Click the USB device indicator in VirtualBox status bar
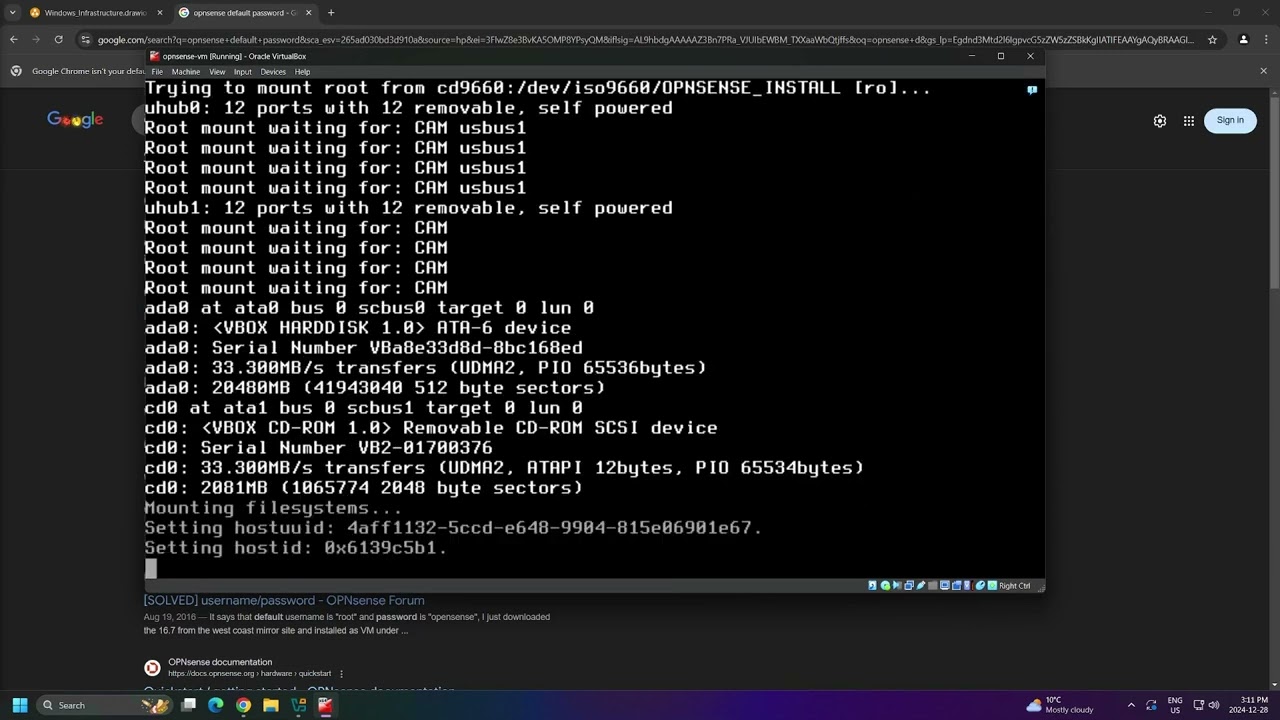 (x=921, y=586)
